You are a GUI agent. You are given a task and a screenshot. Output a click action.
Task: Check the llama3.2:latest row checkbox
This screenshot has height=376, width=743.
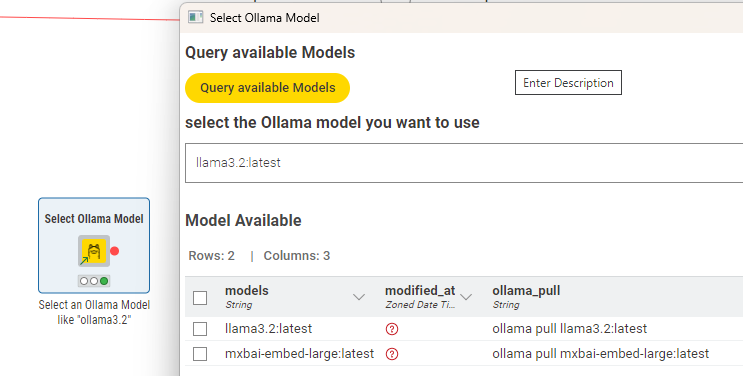(x=200, y=329)
